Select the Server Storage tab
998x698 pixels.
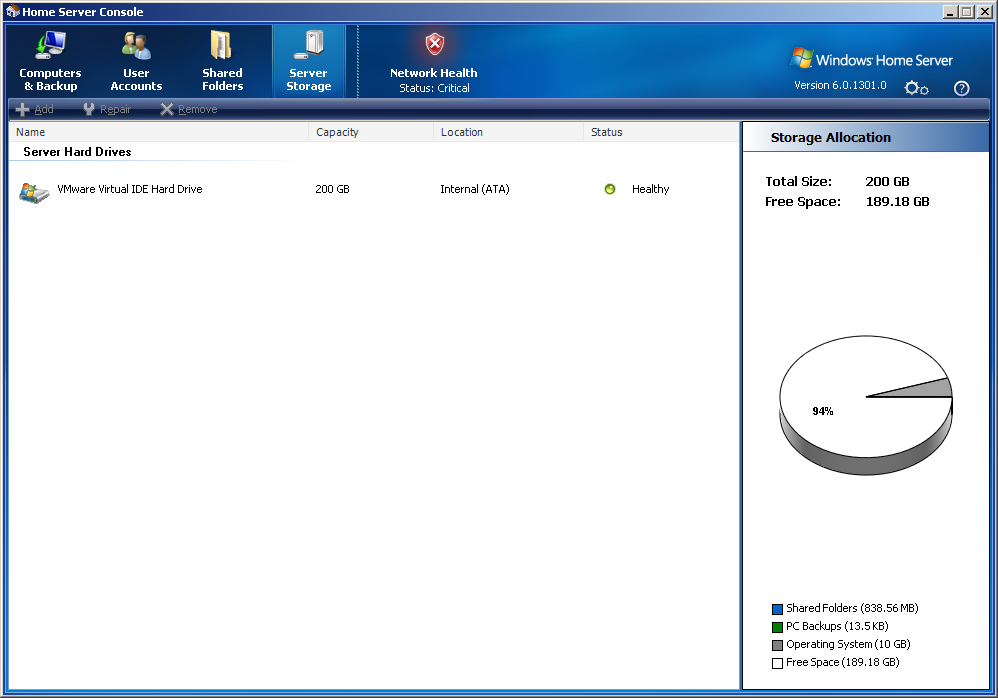point(308,62)
